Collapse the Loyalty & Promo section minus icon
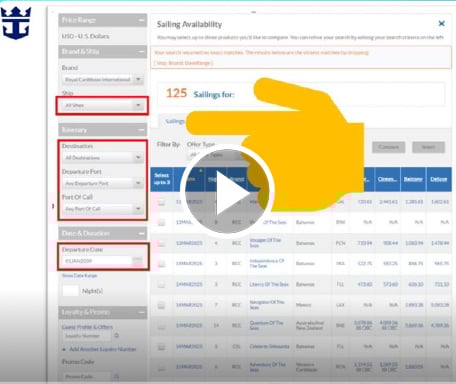 point(142,312)
